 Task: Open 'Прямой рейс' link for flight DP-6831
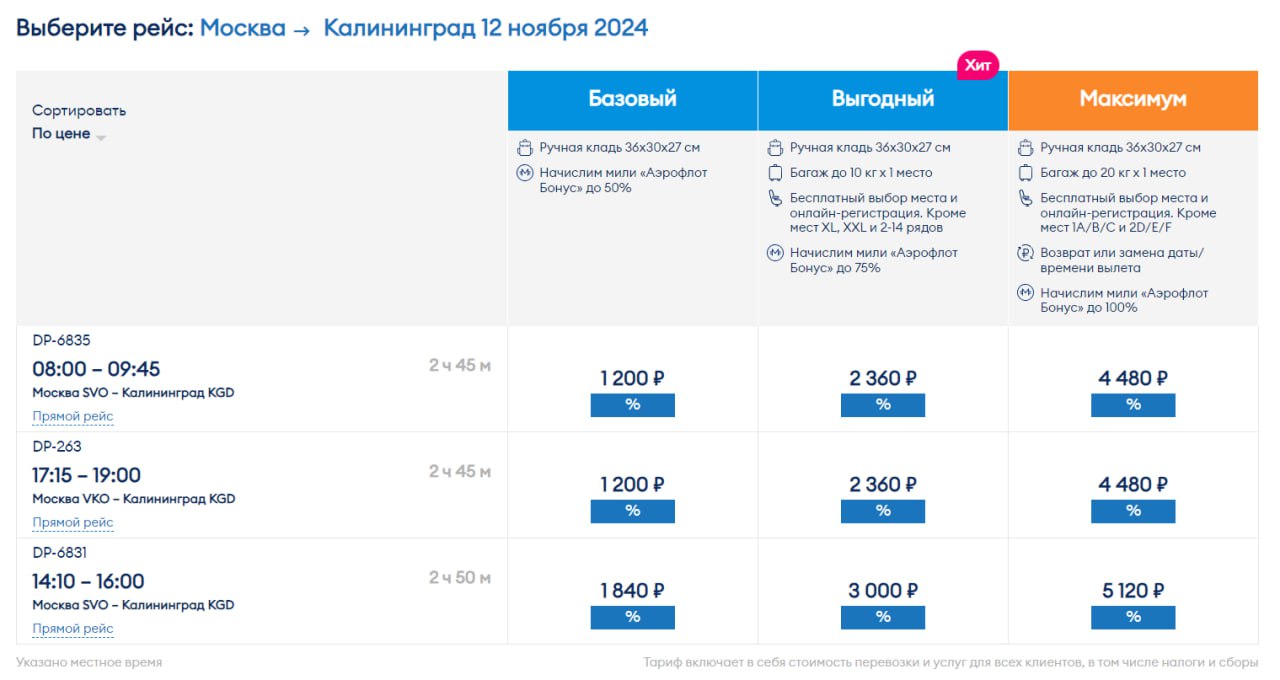(73, 629)
